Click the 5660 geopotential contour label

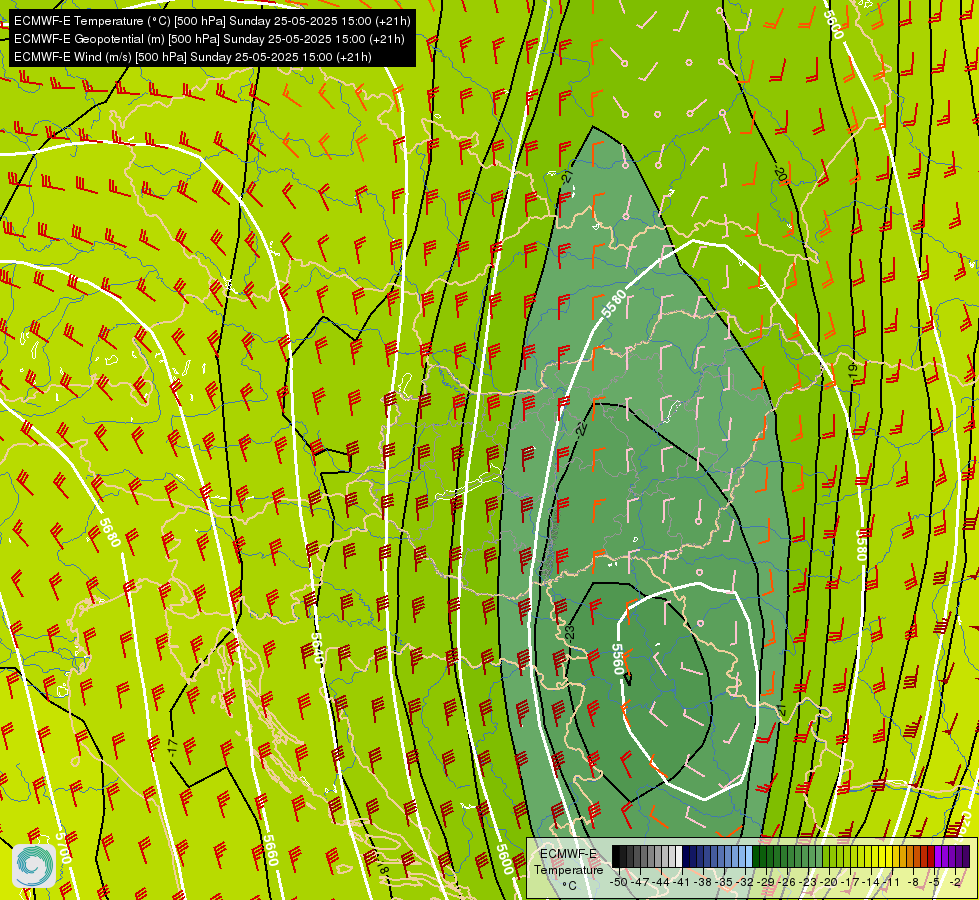tap(270, 850)
